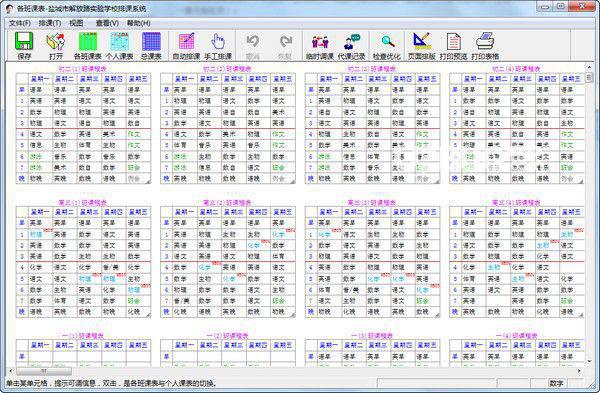This screenshot has height=393, width=600.
Task: Open the 视图 menu
Action: (x=76, y=23)
